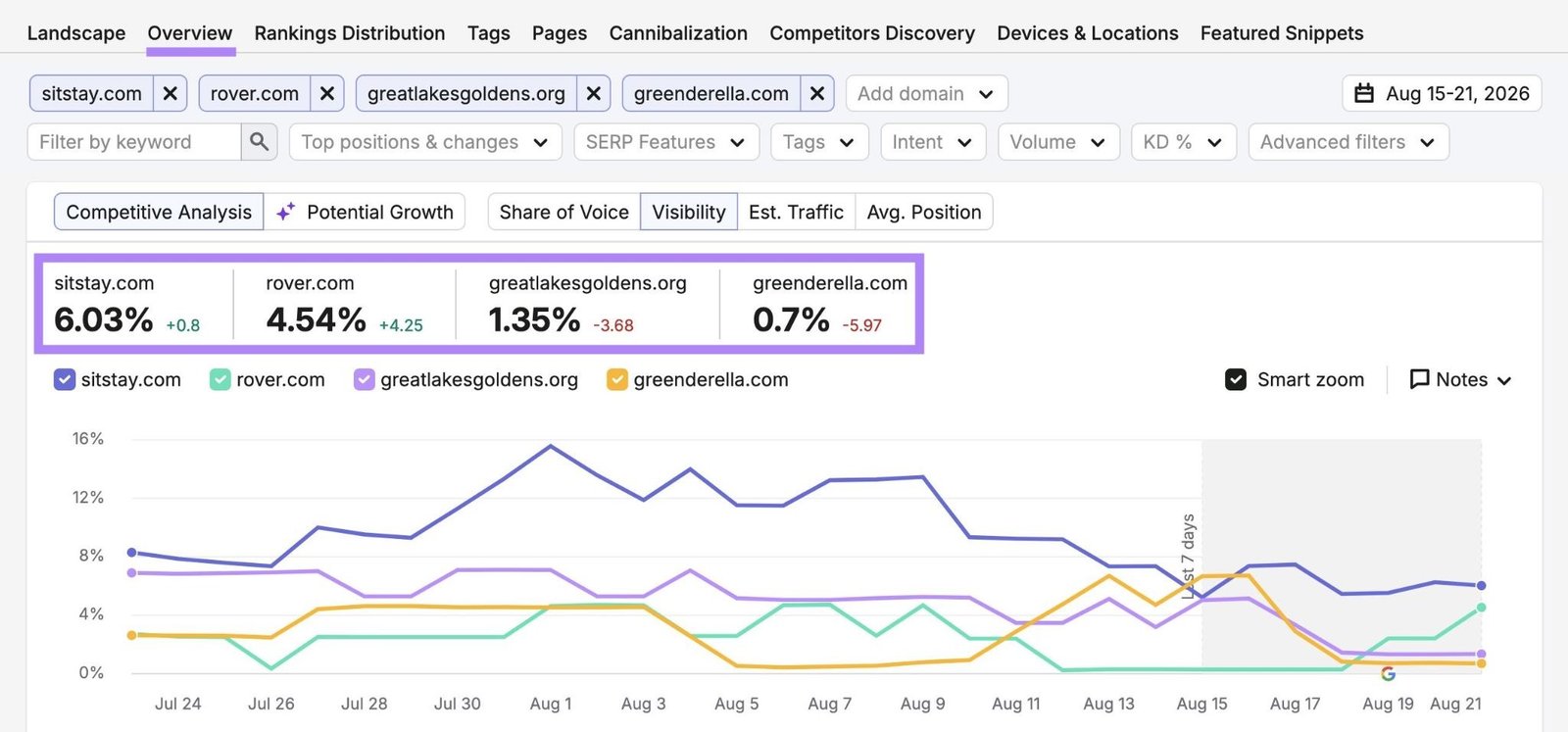
Task: Select the Visibility metric
Action: [x=689, y=212]
